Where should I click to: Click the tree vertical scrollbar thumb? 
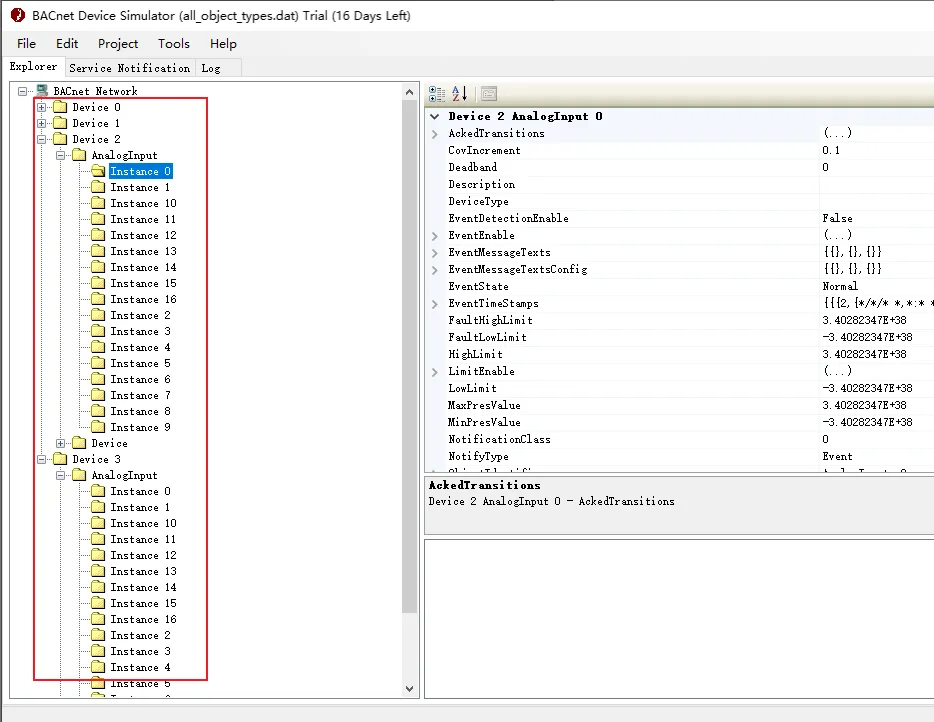click(409, 356)
